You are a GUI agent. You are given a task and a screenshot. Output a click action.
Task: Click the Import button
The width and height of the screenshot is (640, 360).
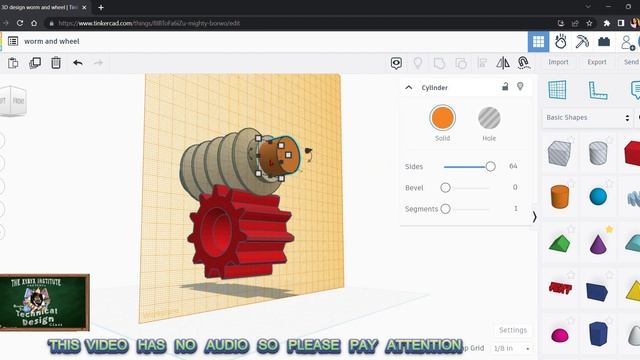pyautogui.click(x=558, y=62)
